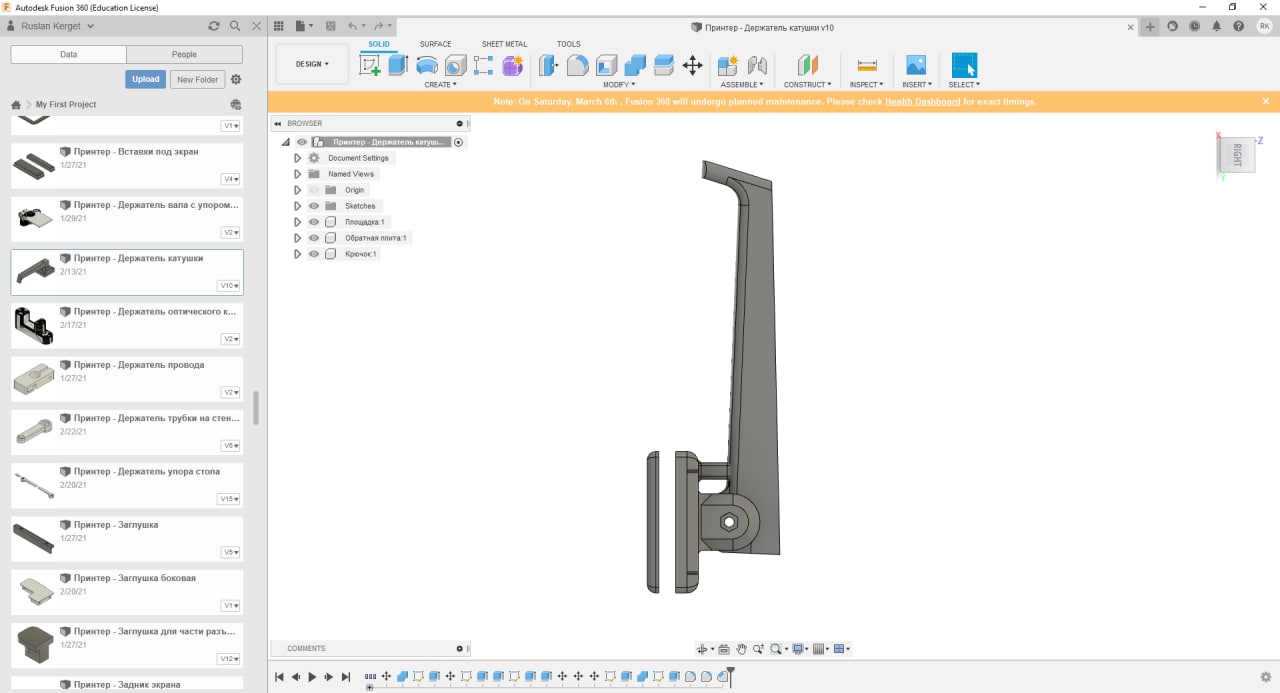Click the Upload button
The height and width of the screenshot is (693, 1280).
tap(146, 79)
